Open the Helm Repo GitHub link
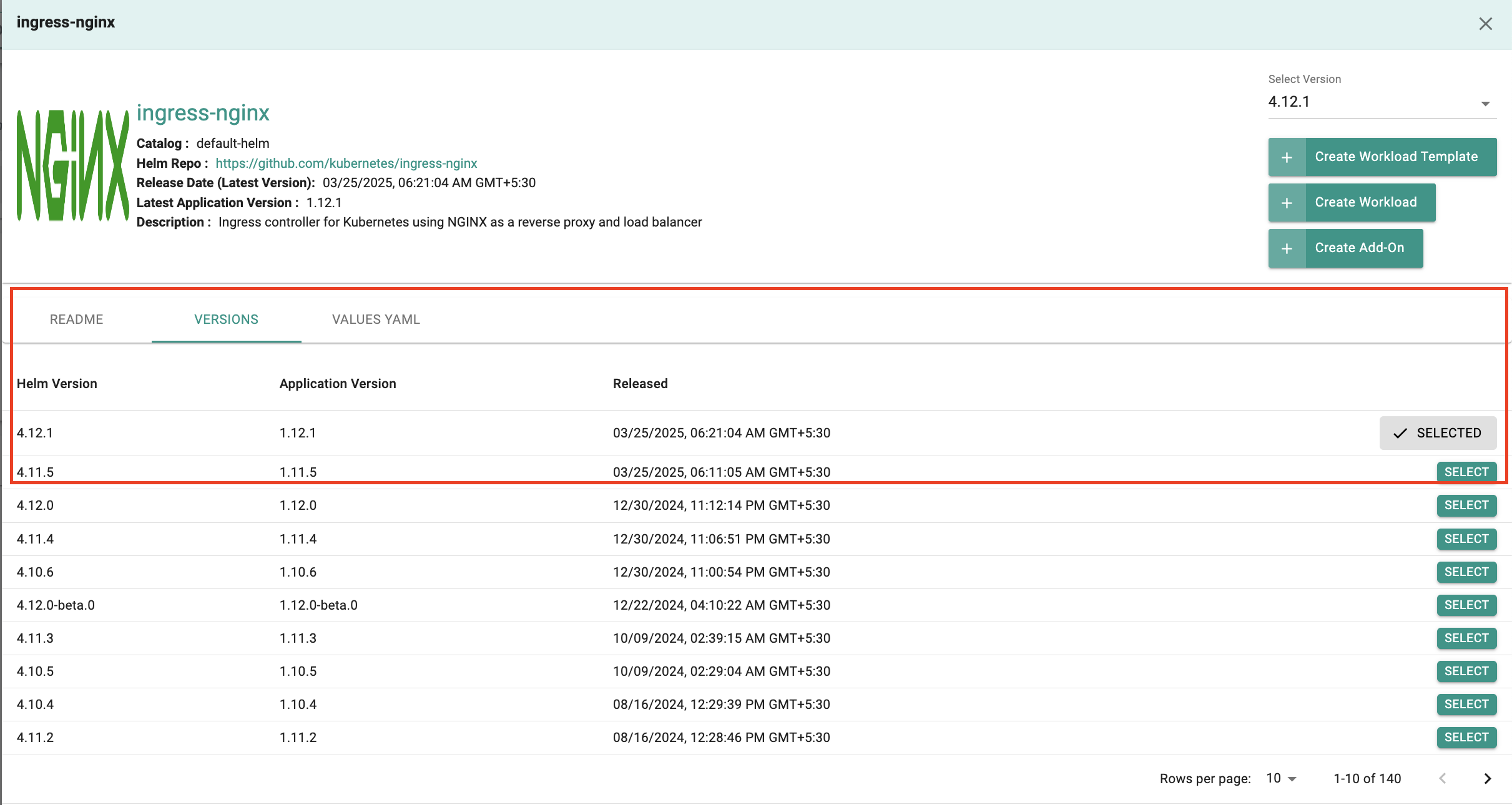Viewport: 1512px width, 805px height. 346,163
